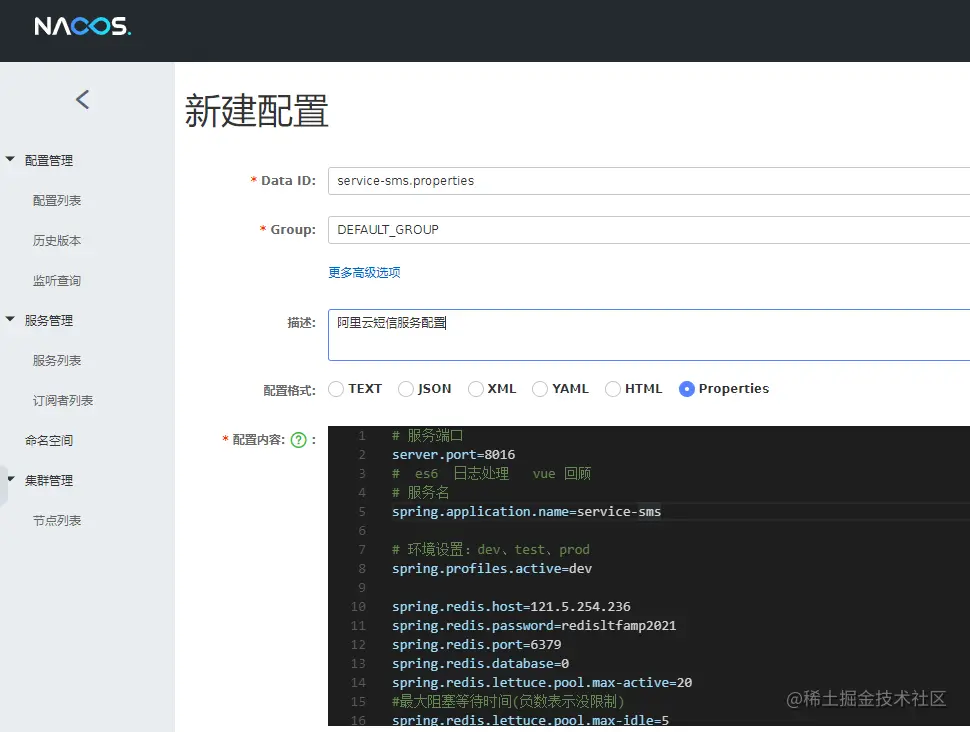Select the HTML format radio button
The image size is (970, 732).
tap(613, 389)
